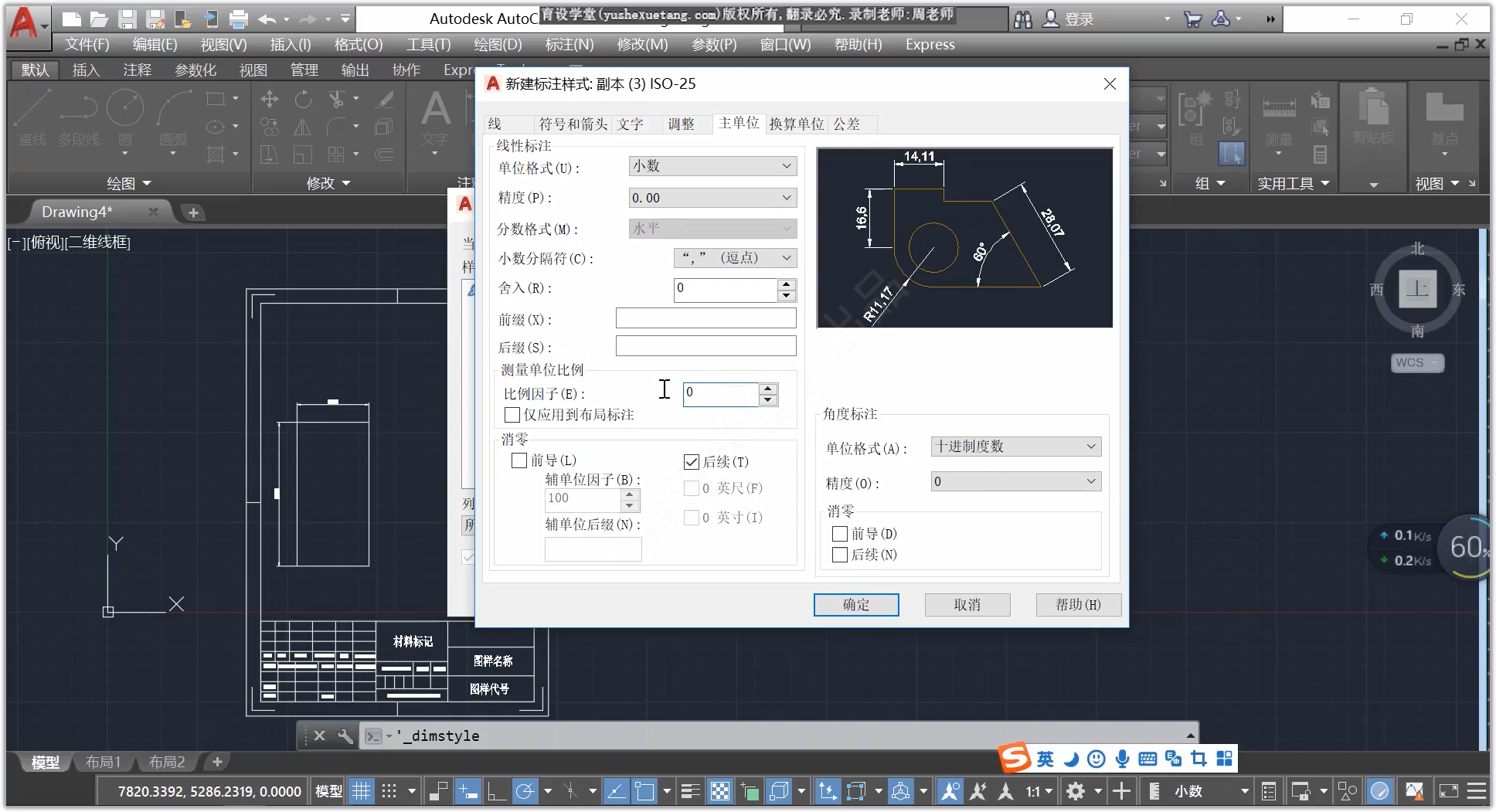Select the Mirror tool in 修改 panel
The width and height of the screenshot is (1496, 812).
pos(303,127)
